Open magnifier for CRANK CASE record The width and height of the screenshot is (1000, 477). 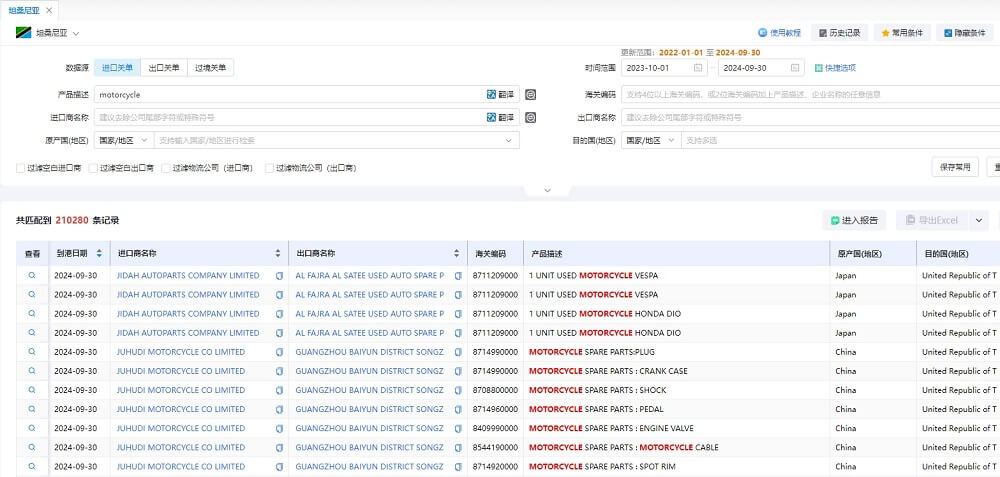point(32,371)
